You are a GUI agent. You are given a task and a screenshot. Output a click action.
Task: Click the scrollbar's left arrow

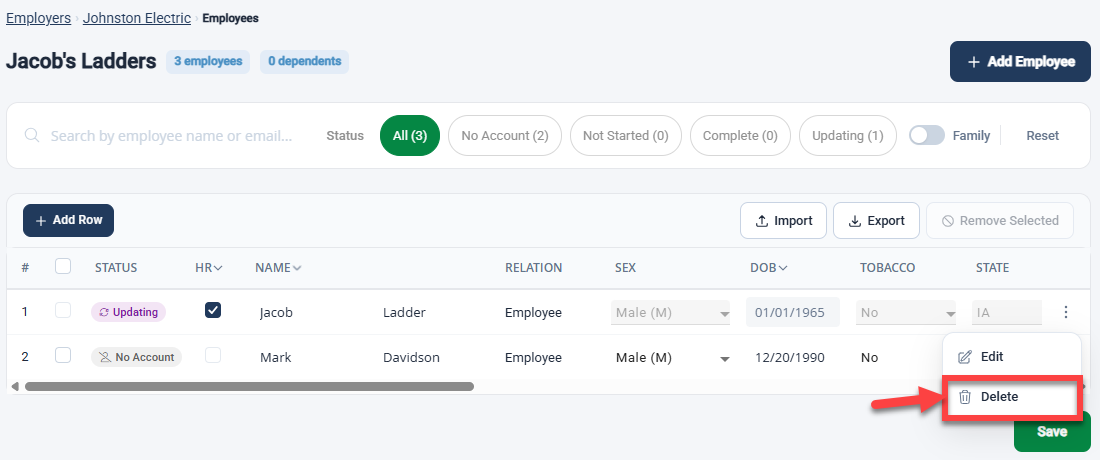tap(15, 386)
